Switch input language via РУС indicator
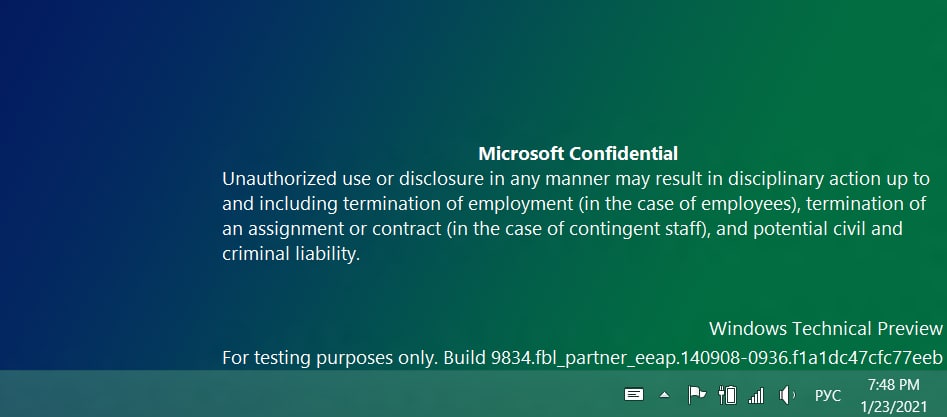 coord(827,396)
